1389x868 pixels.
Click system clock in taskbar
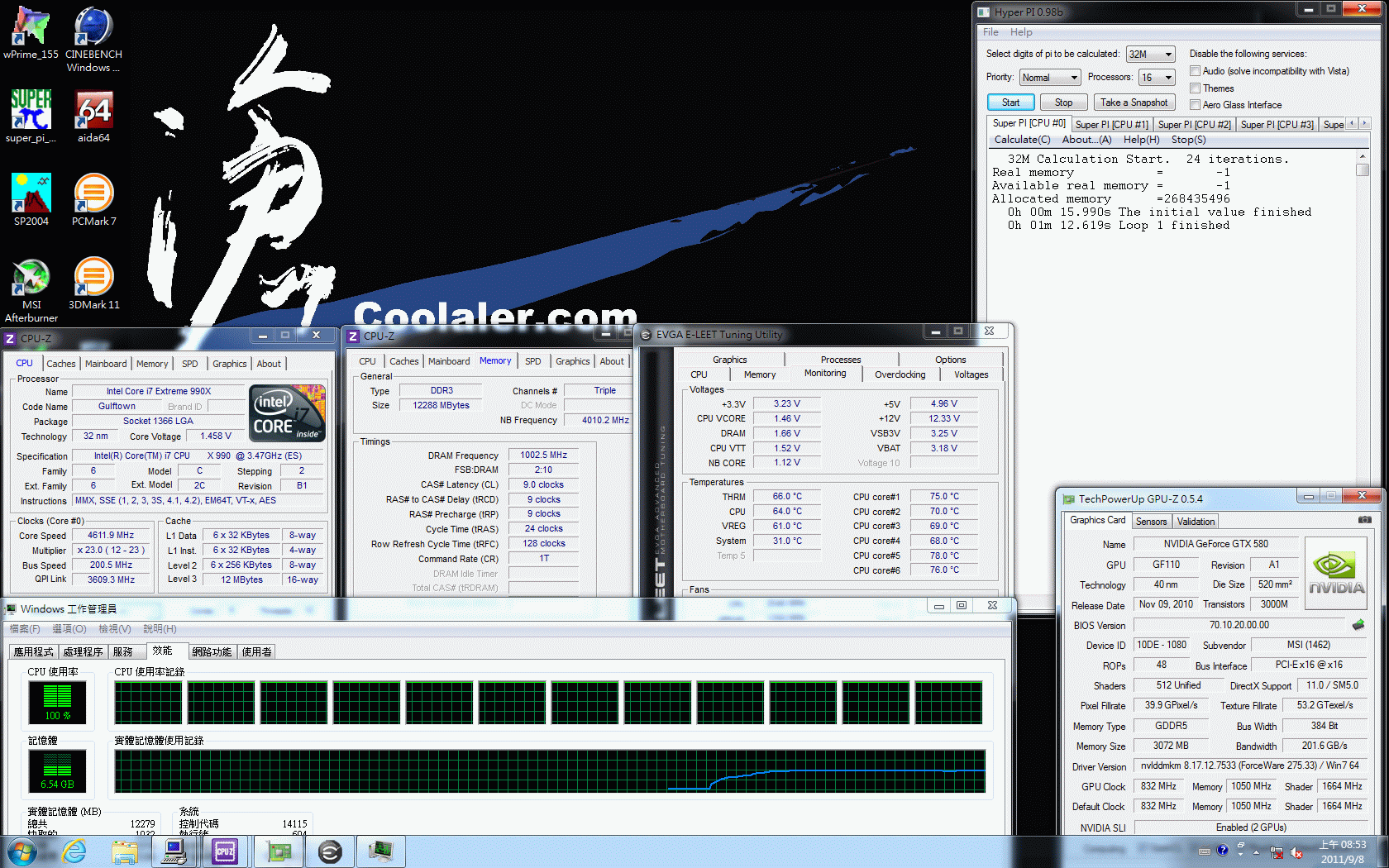coord(1342,852)
